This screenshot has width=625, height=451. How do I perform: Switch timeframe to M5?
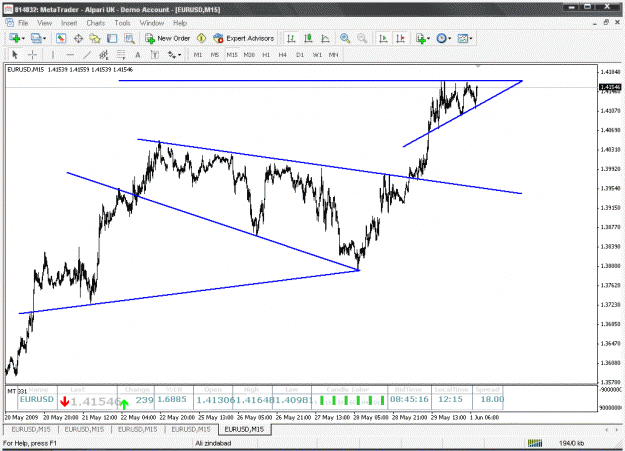pos(215,55)
